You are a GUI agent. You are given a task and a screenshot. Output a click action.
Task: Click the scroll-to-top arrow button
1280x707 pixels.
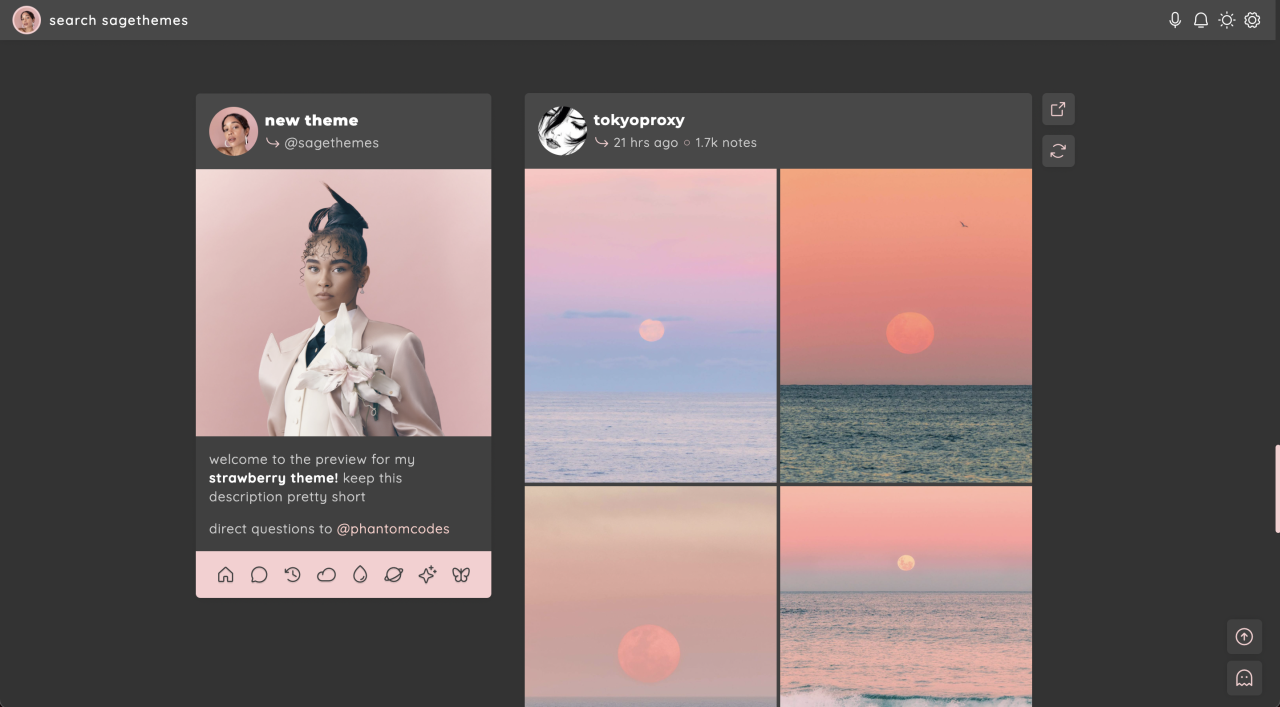[x=1244, y=636]
